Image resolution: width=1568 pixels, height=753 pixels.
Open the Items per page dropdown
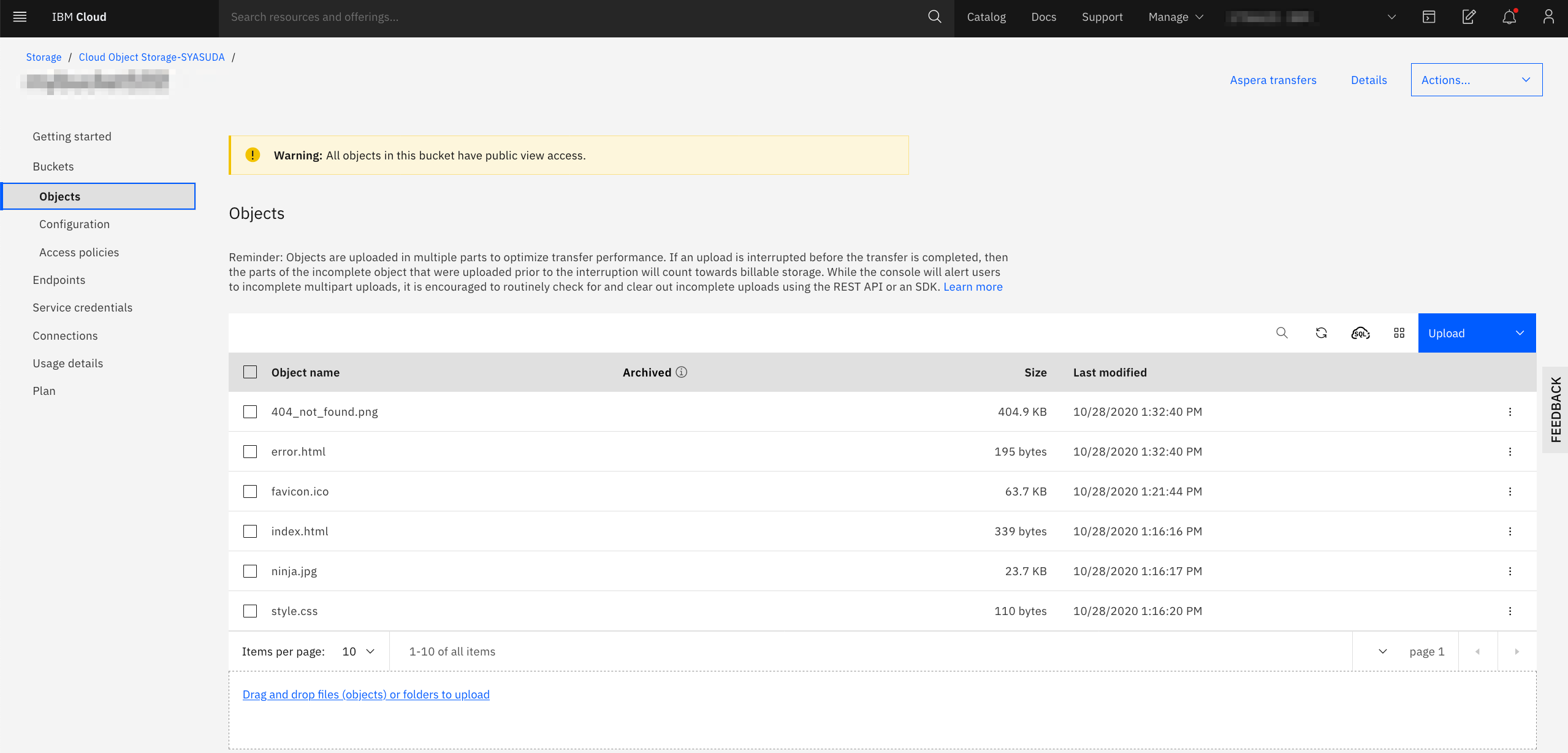tap(359, 651)
